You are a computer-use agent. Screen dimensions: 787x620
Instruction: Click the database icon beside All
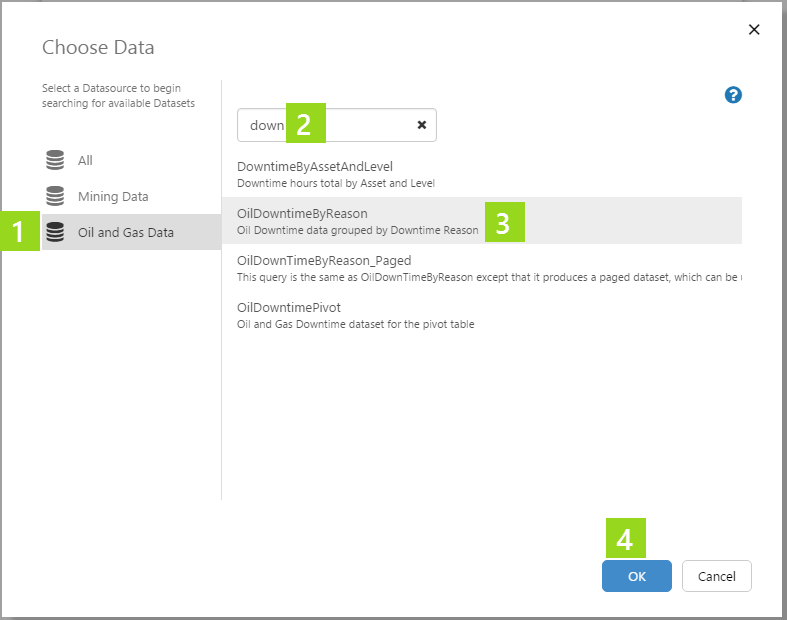click(55, 160)
